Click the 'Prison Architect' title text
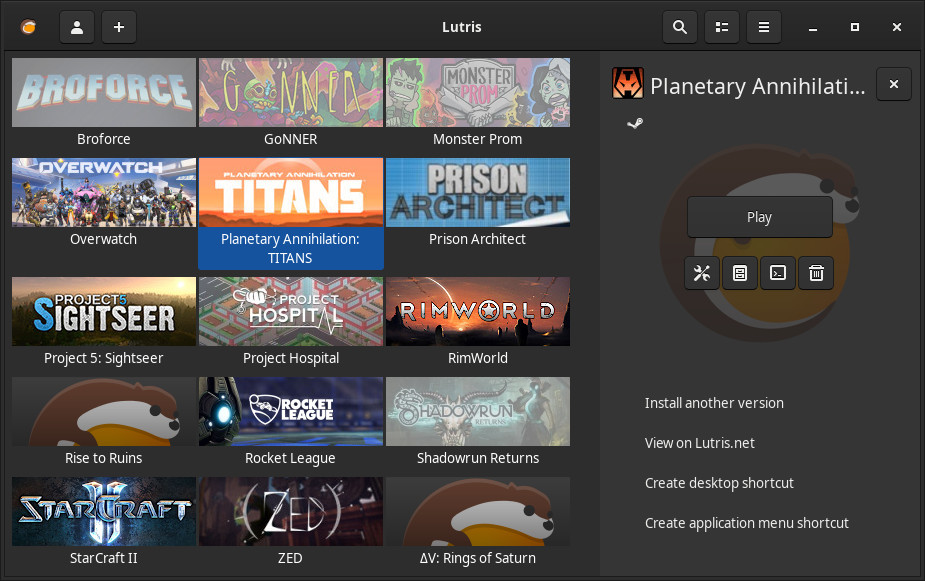 pyautogui.click(x=477, y=239)
